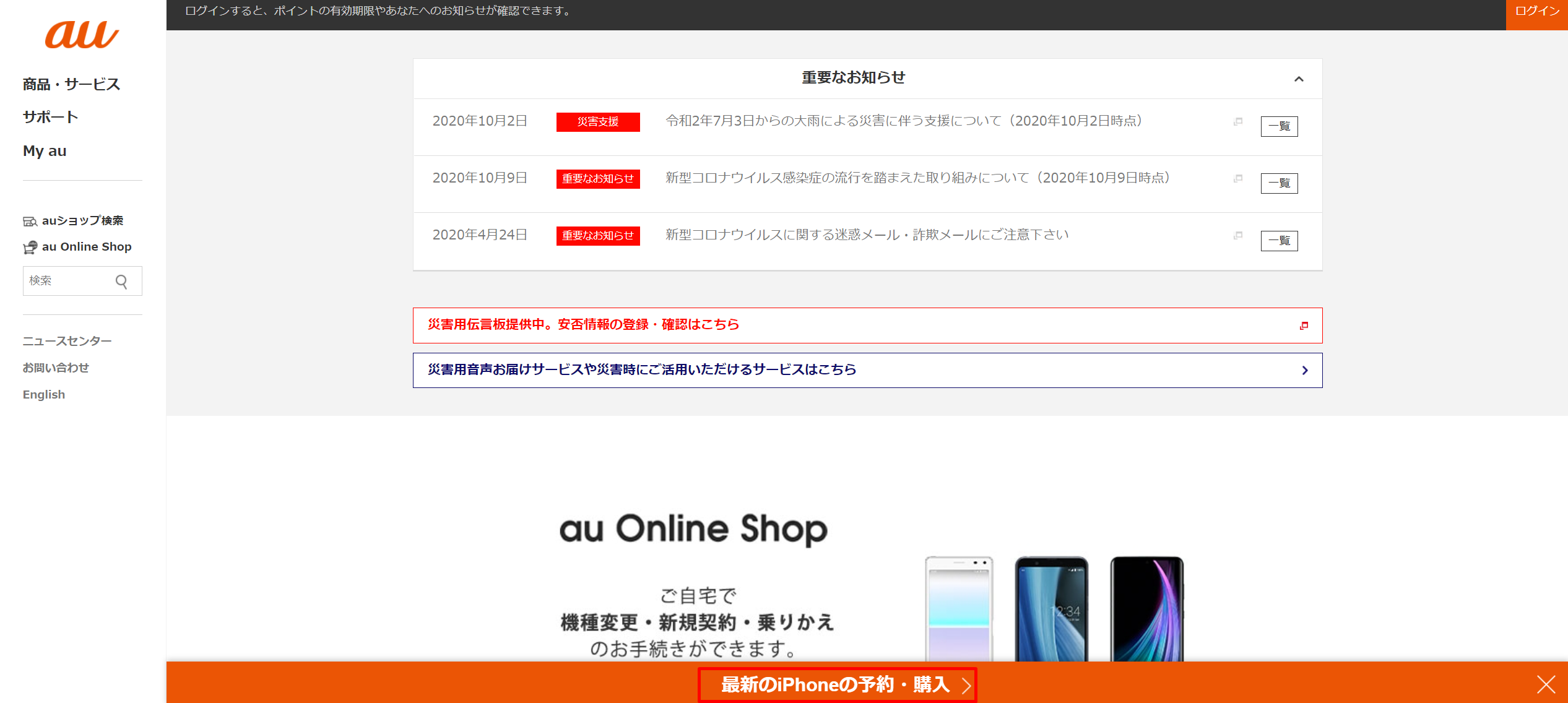Open au Online Shop sidebar link
Image resolution: width=1568 pixels, height=703 pixels.
87,247
